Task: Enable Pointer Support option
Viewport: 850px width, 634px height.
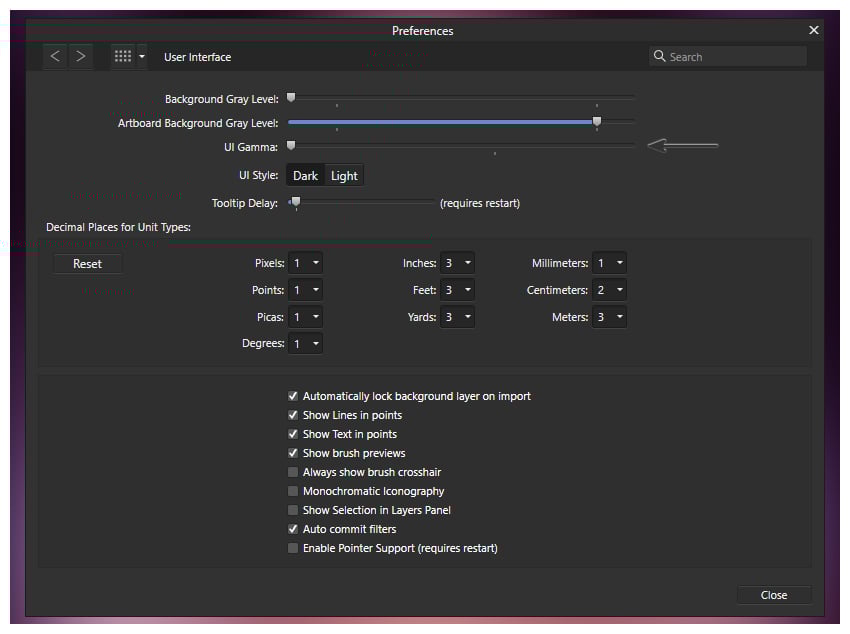Action: 293,548
